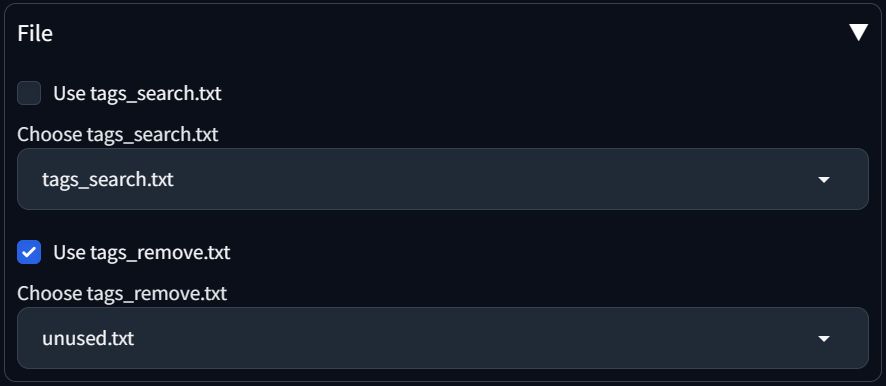Click the Choose tags_search.txt label
886x386 pixels.
tap(118, 135)
